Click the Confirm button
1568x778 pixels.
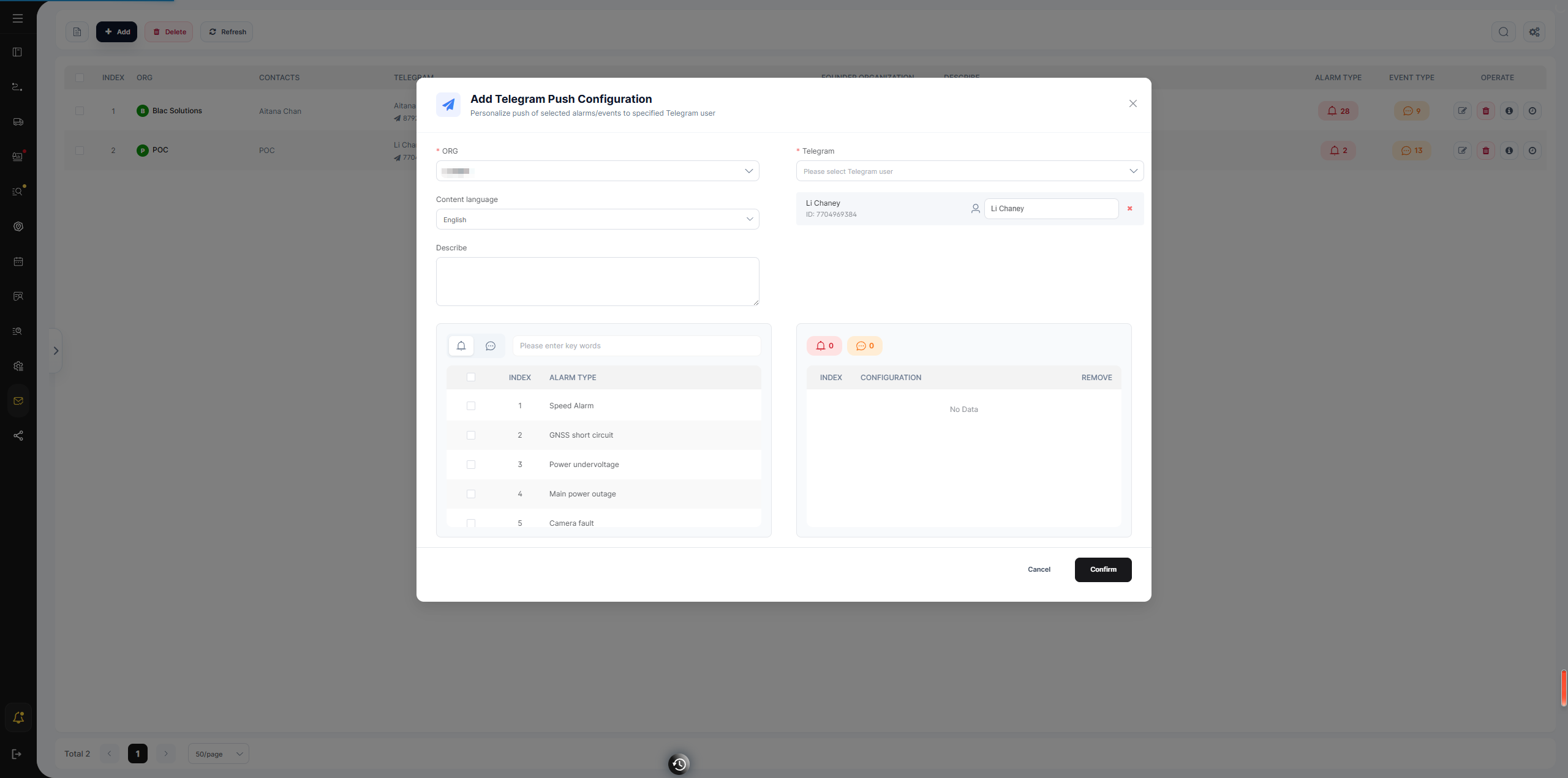pyautogui.click(x=1103, y=569)
